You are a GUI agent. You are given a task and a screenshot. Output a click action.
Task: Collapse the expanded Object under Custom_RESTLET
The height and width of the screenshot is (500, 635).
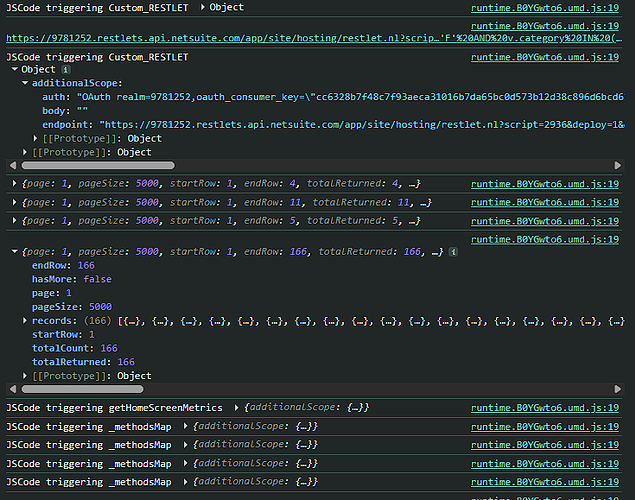(x=13, y=70)
